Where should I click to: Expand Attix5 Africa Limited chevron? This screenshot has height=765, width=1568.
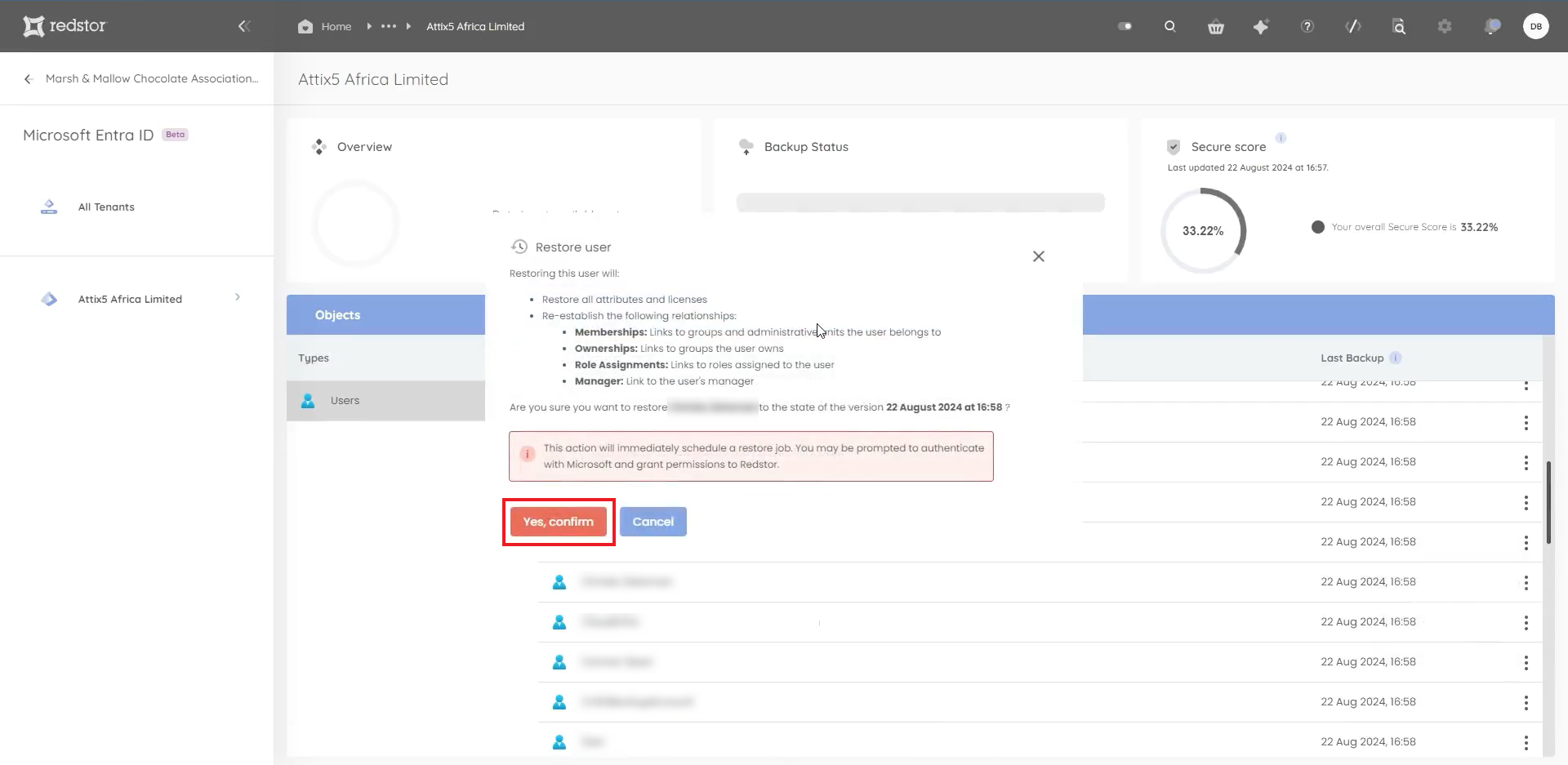(238, 297)
